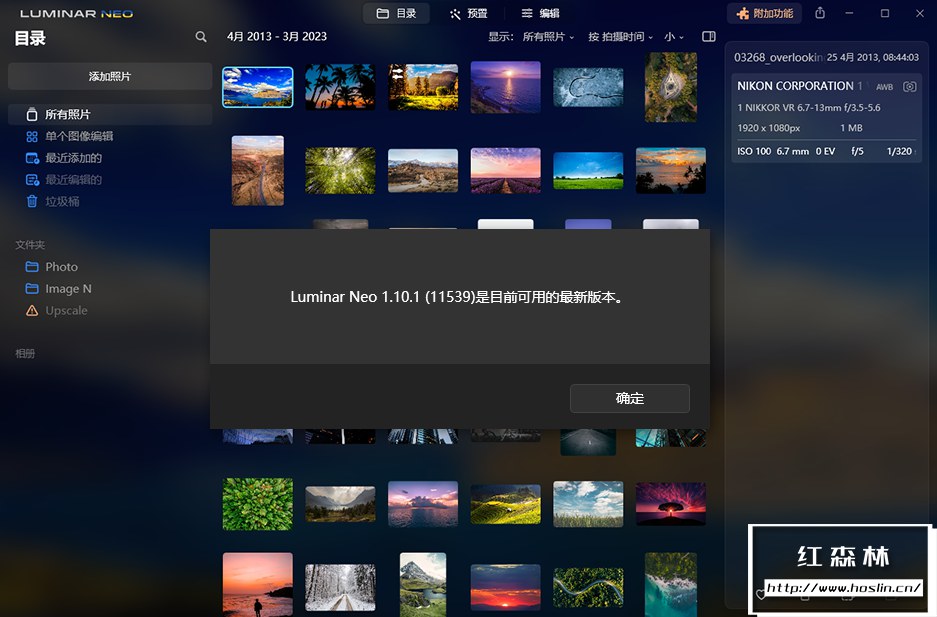Open the share/export icon

tap(820, 13)
